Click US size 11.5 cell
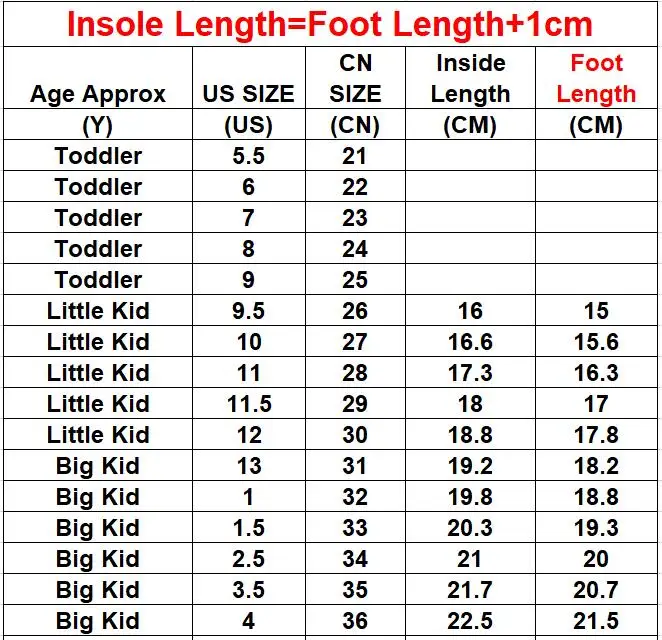The image size is (662, 640). click(249, 404)
